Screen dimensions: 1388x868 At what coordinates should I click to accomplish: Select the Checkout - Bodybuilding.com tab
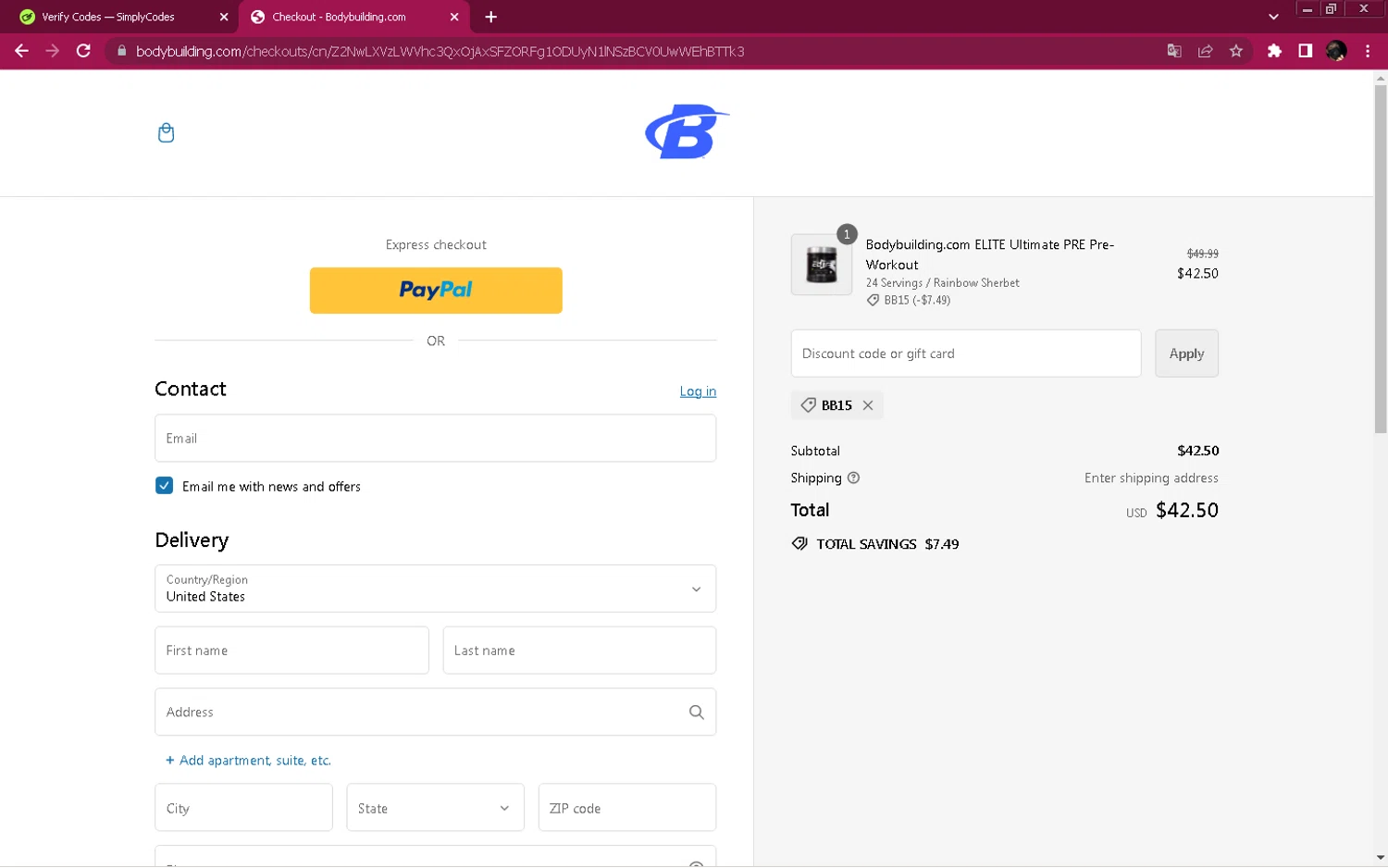[354, 17]
